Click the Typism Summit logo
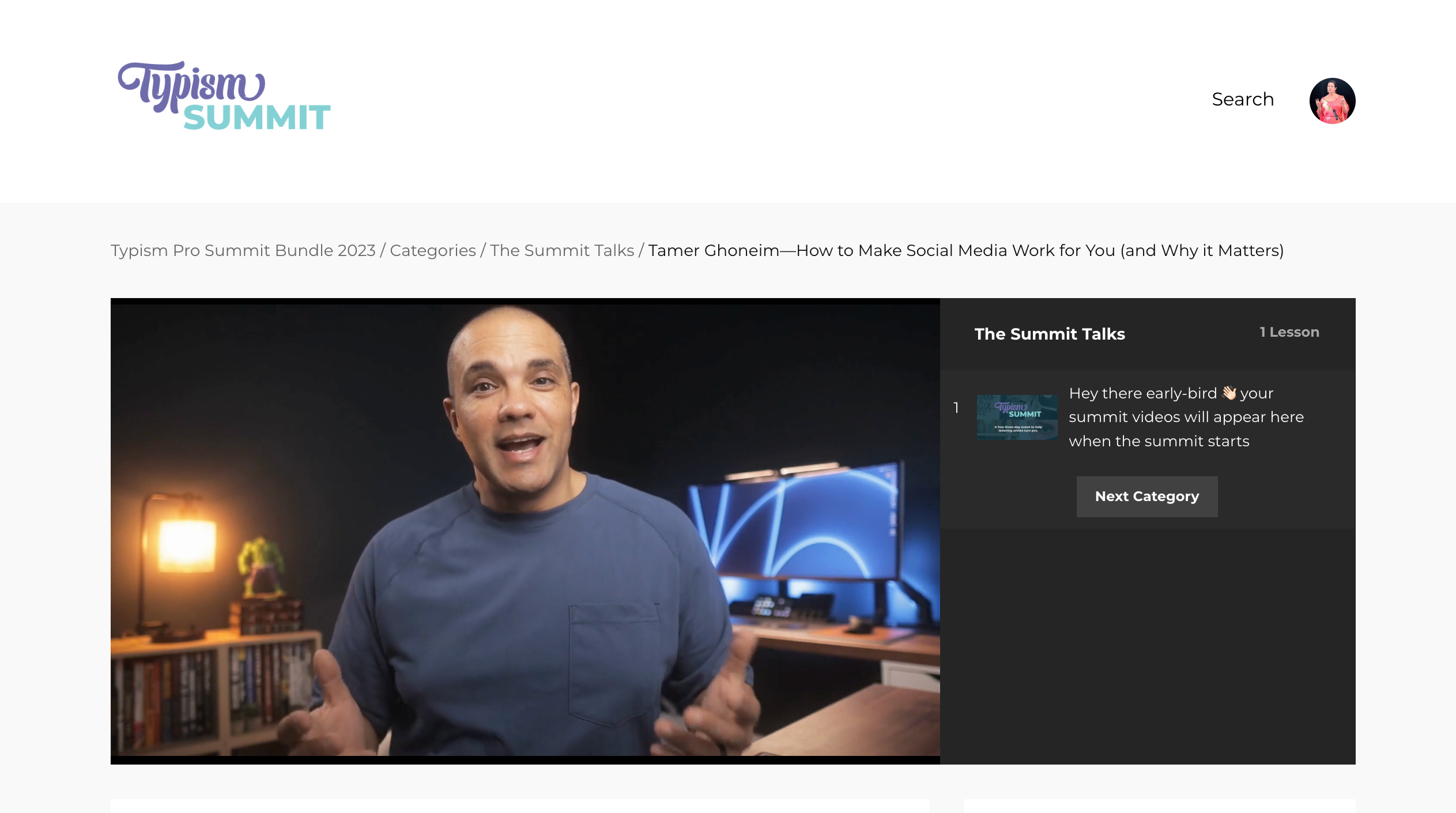Viewport: 1456px width, 813px height. pyautogui.click(x=224, y=96)
